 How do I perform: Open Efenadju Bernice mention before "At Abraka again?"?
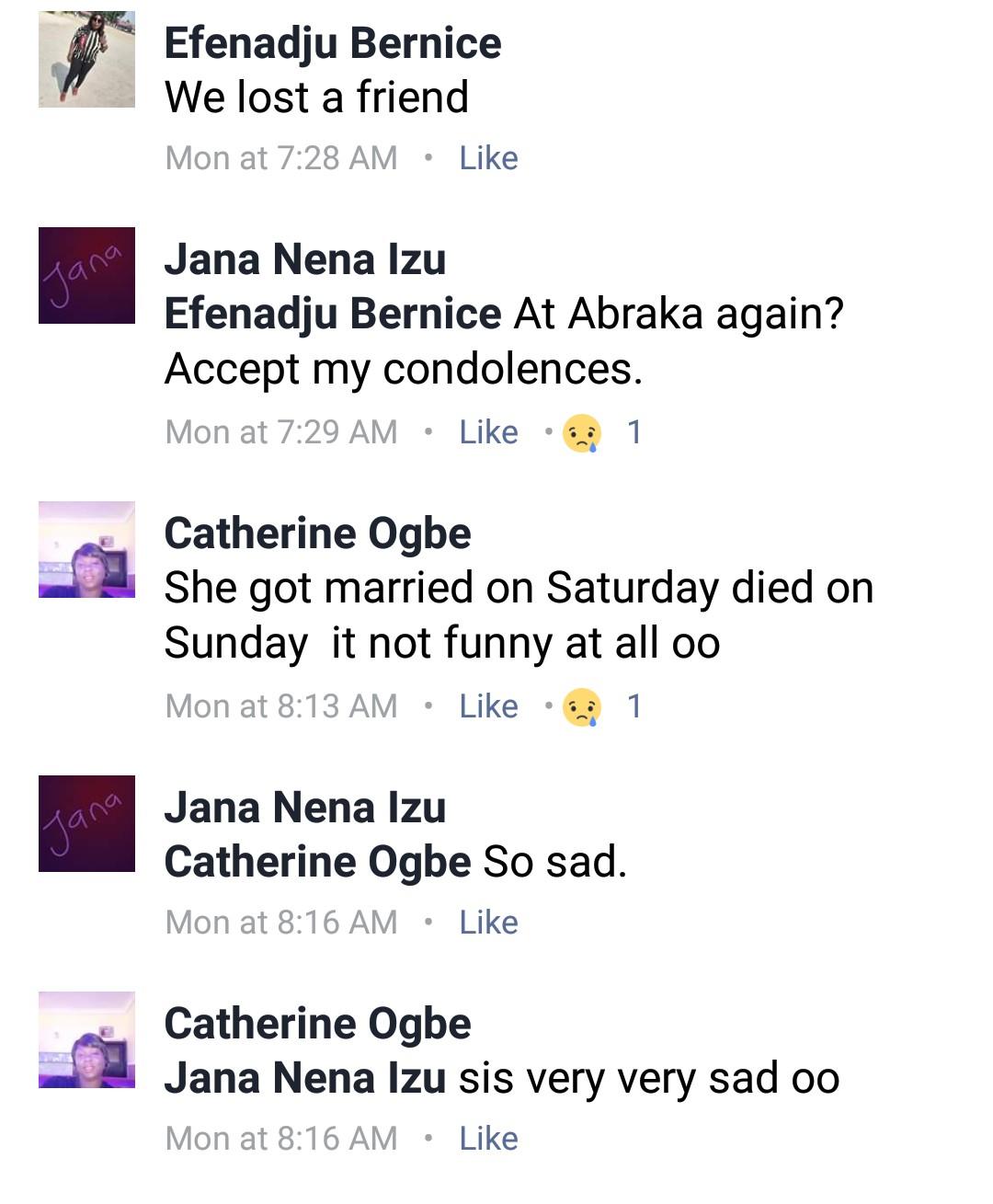point(332,314)
